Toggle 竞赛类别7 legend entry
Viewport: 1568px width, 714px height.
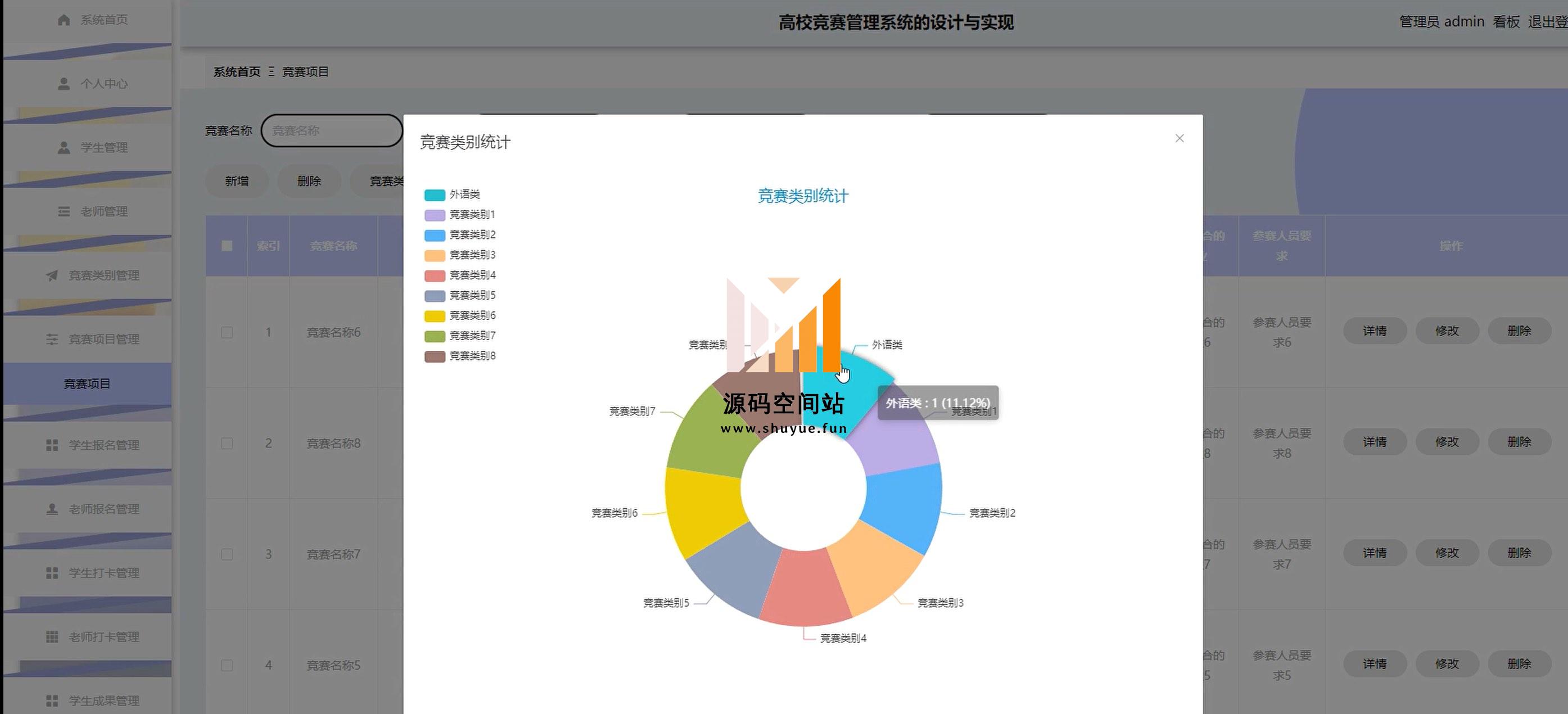pyautogui.click(x=459, y=336)
